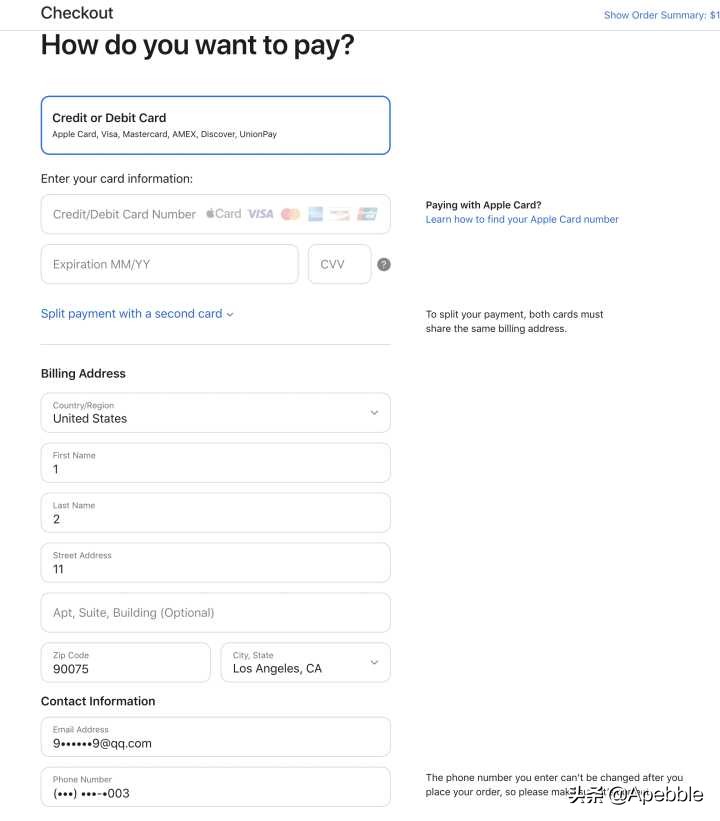Screen dimensions: 720x821
Task: Select Credit or Debit Card payment option
Action: click(215, 125)
